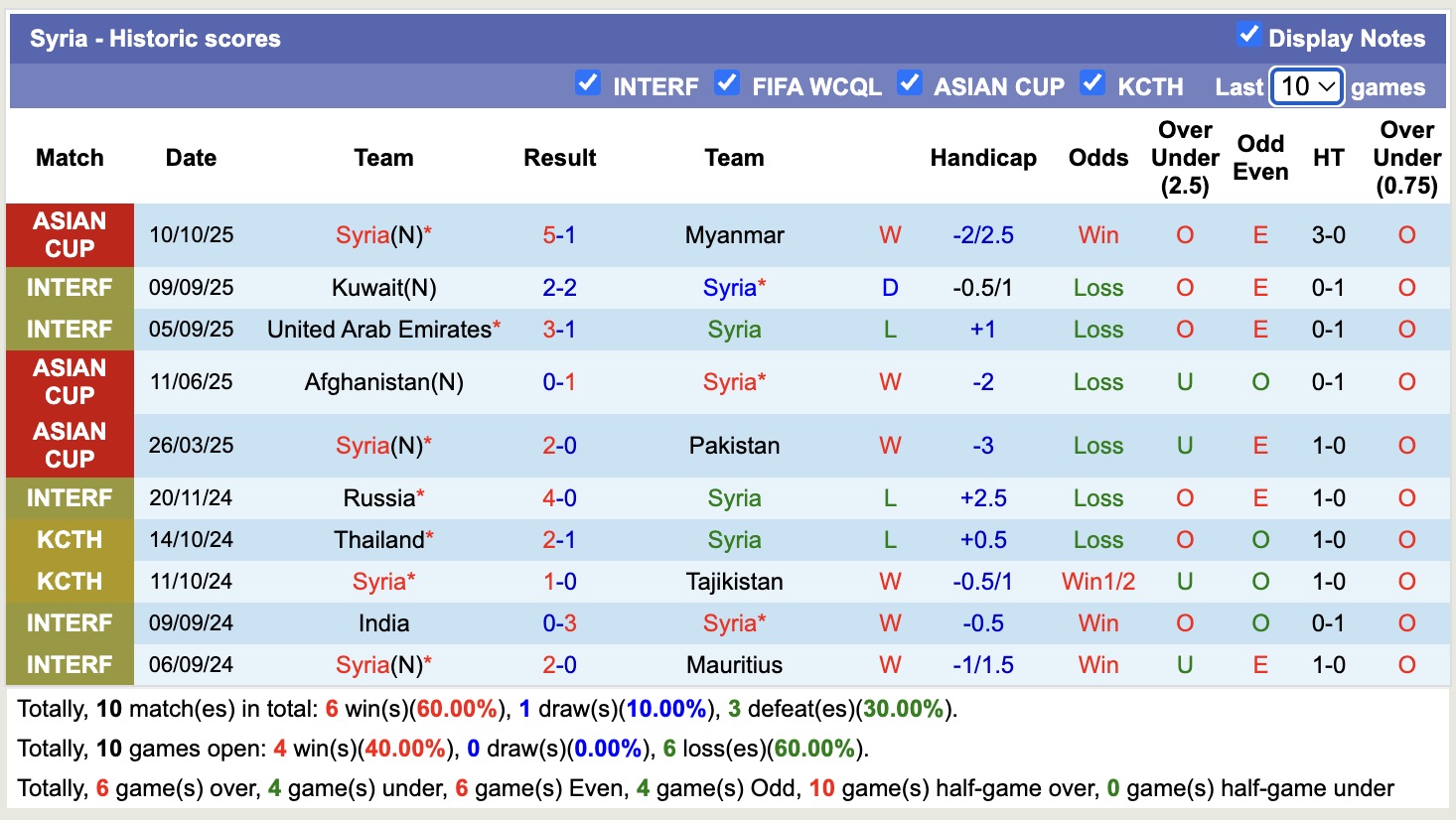Click the ASIAN CUP label on the top row
Image resolution: width=1456 pixels, height=820 pixels.
point(69,235)
